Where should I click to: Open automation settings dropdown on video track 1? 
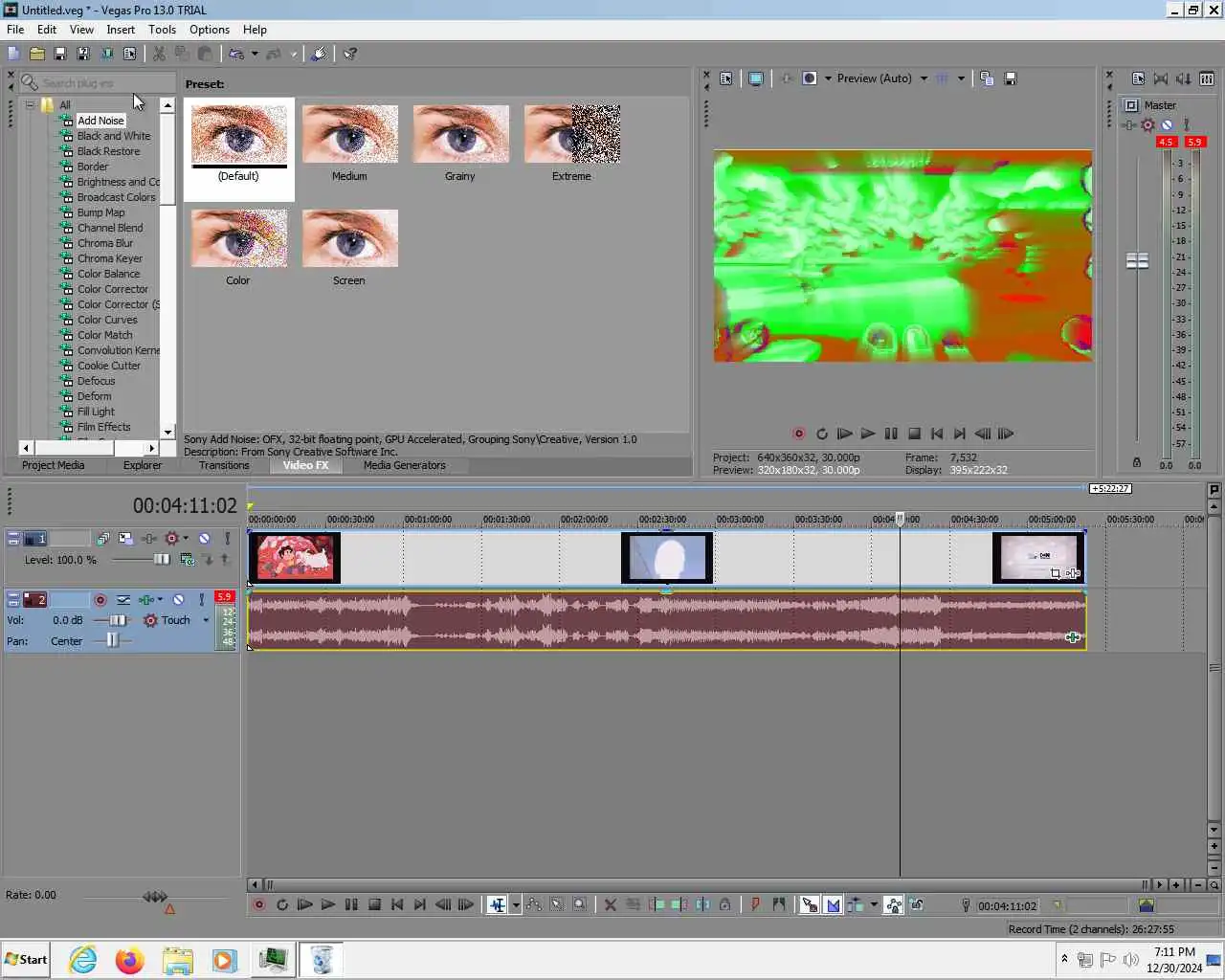(186, 539)
